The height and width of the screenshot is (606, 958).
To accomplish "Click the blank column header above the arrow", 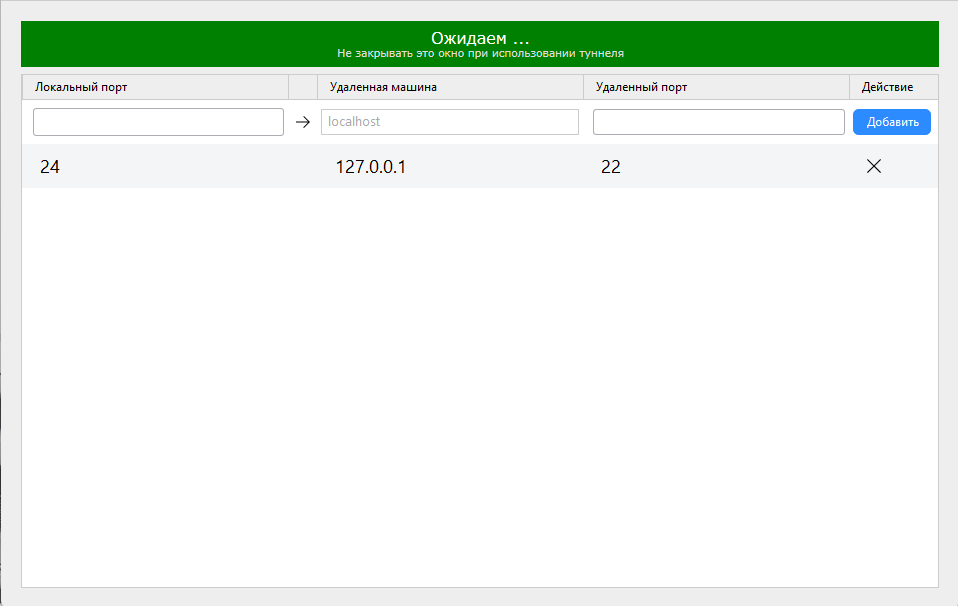I will (x=303, y=87).
